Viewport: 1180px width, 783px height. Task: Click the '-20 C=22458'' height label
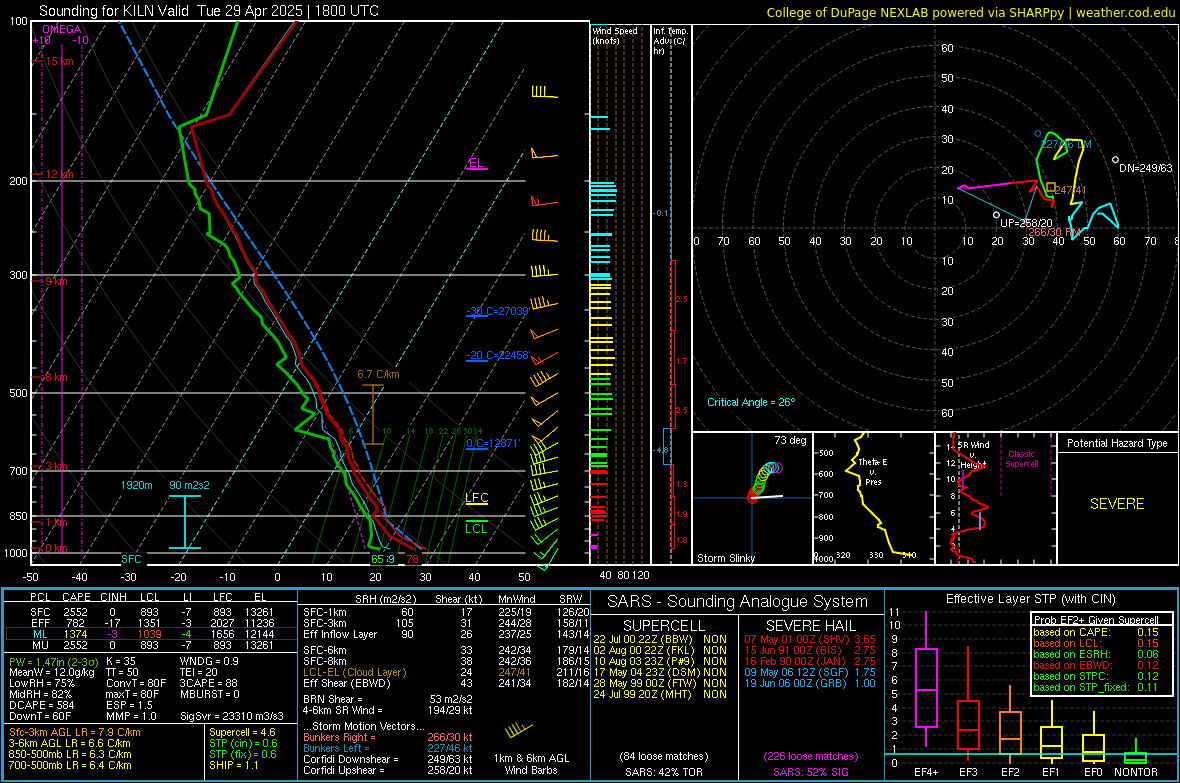coord(497,355)
